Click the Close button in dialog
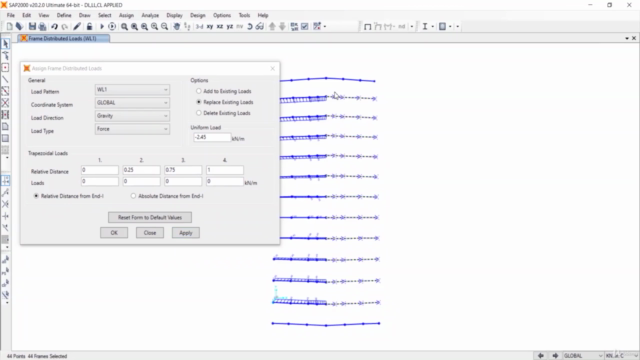Viewport: 640px width, 360px height. pyautogui.click(x=150, y=233)
